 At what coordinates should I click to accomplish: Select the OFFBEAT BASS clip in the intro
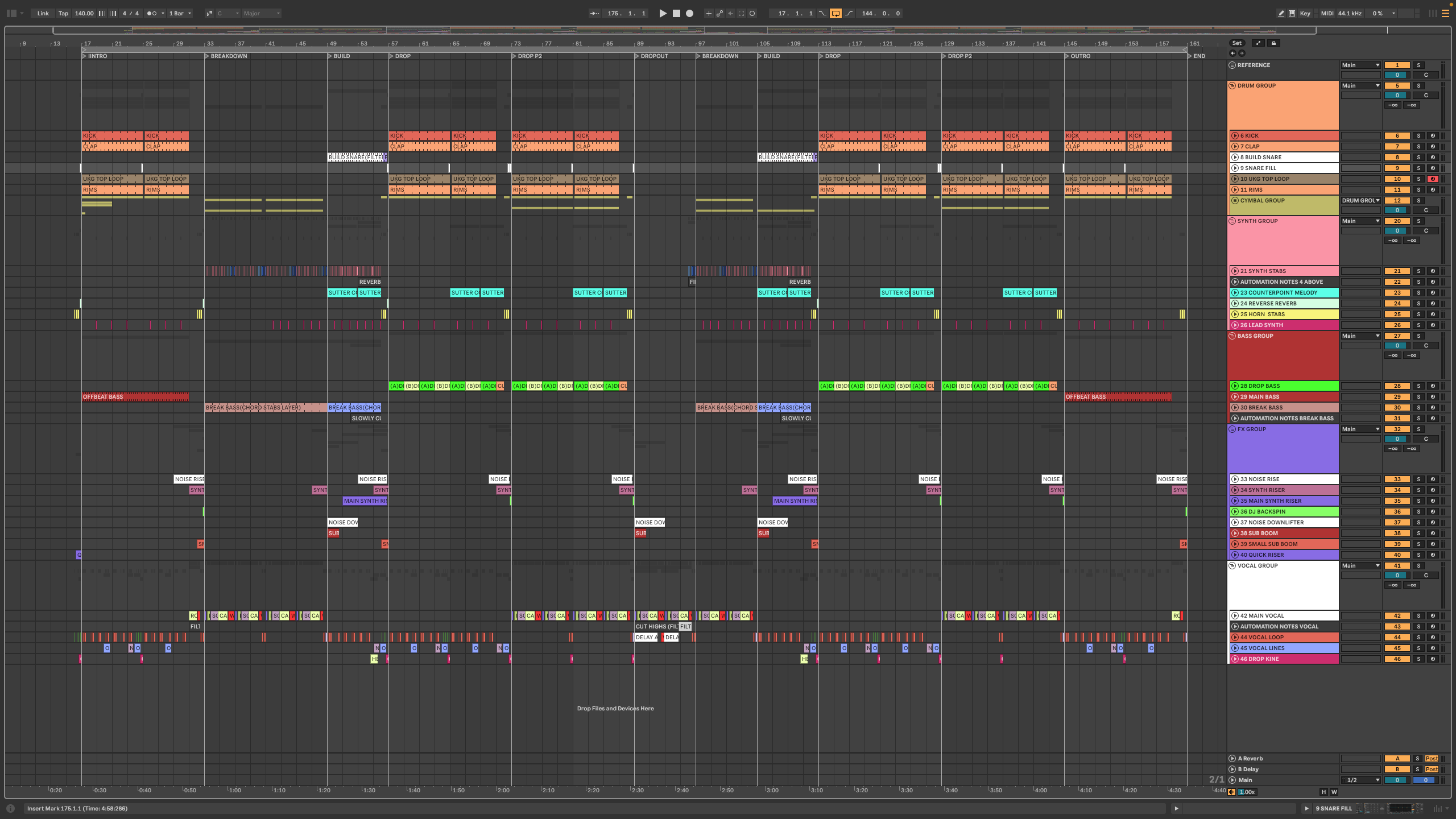click(x=135, y=397)
